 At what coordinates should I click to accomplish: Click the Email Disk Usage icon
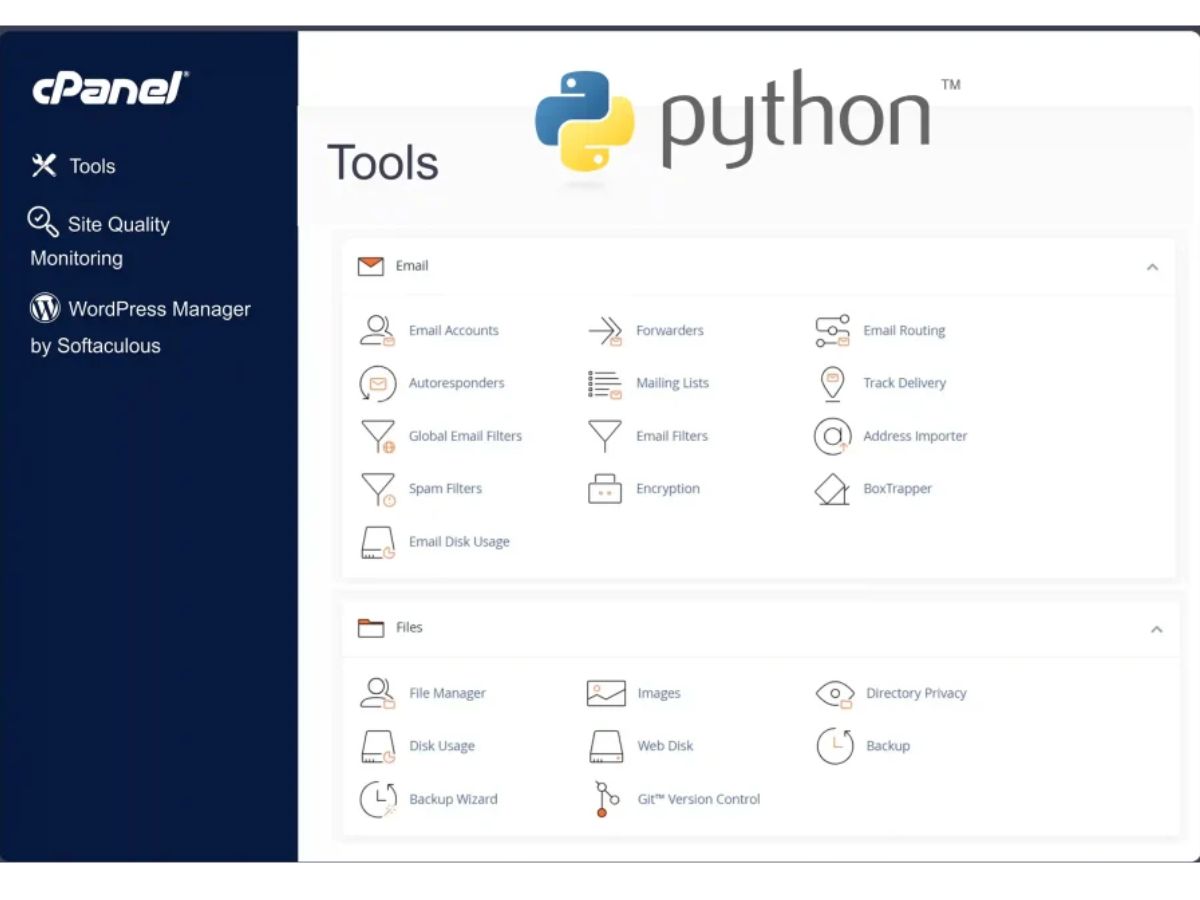tap(378, 543)
